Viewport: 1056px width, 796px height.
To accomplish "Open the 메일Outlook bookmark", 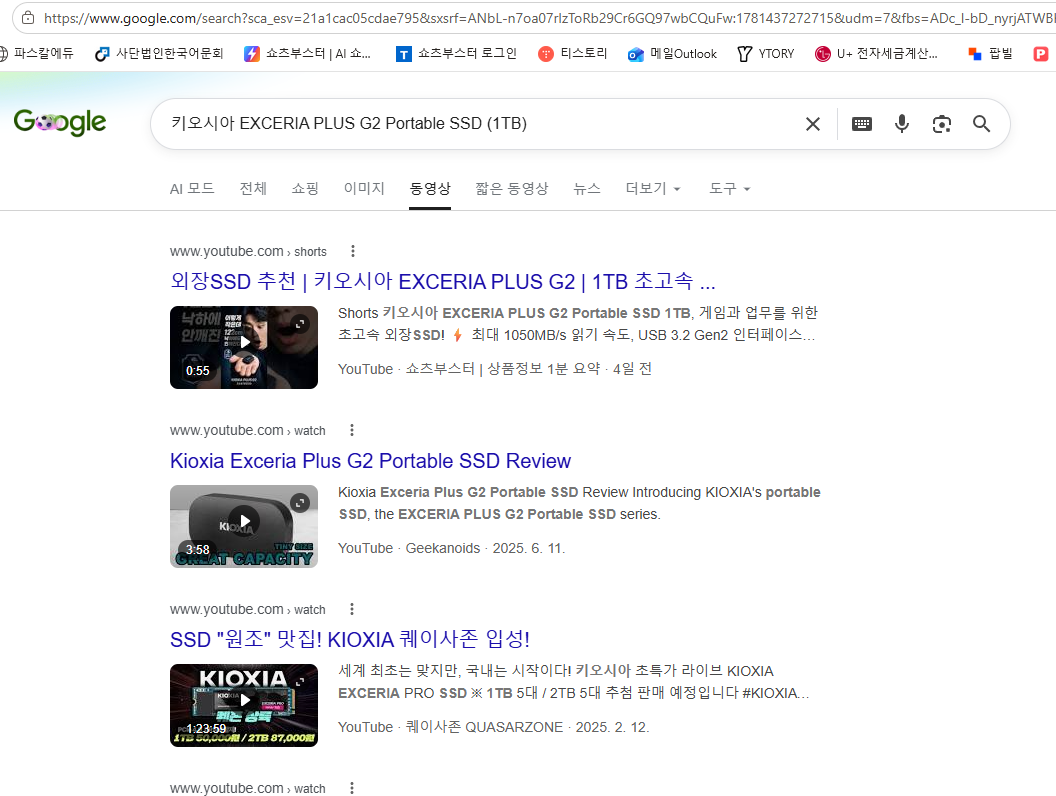I will click(672, 54).
